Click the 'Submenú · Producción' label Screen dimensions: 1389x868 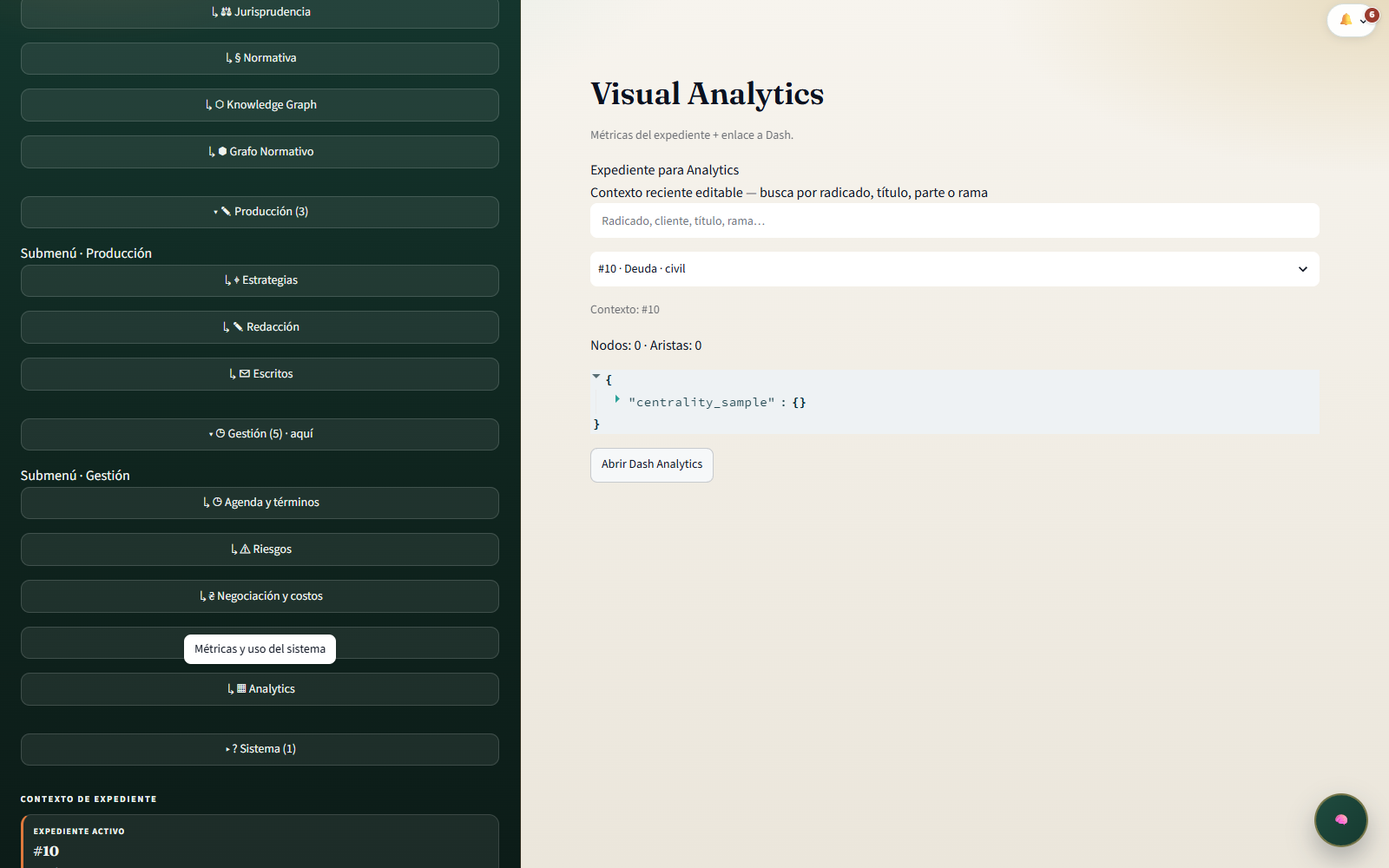point(86,253)
